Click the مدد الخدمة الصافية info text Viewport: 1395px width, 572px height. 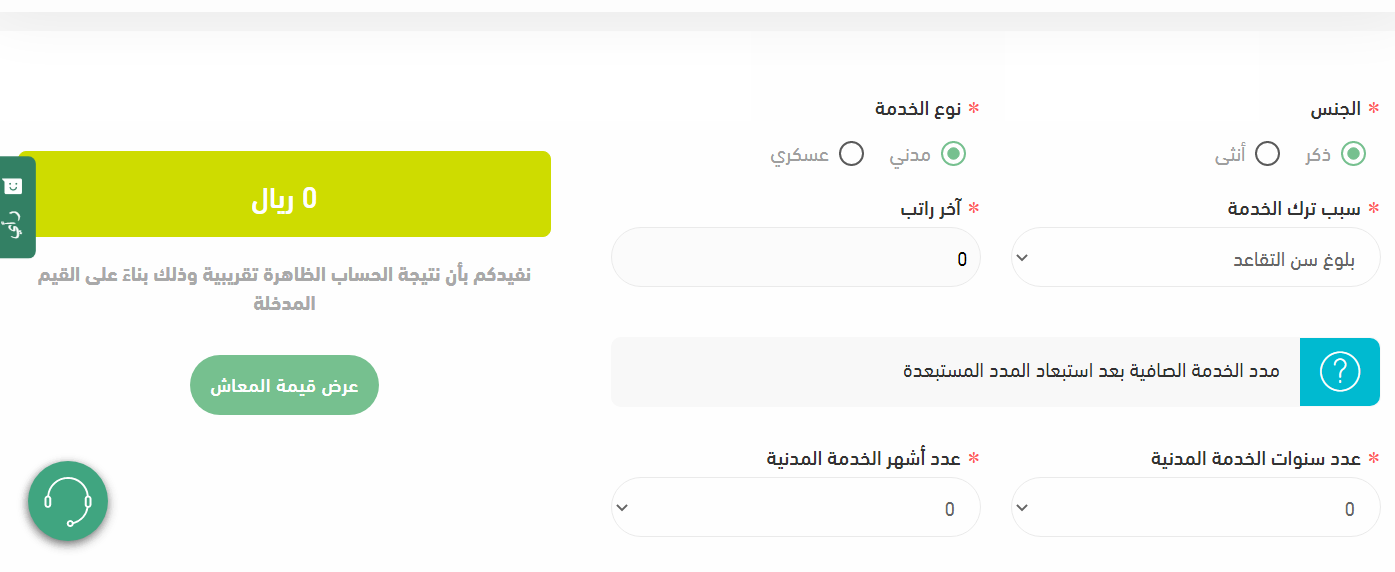pyautogui.click(x=1091, y=371)
